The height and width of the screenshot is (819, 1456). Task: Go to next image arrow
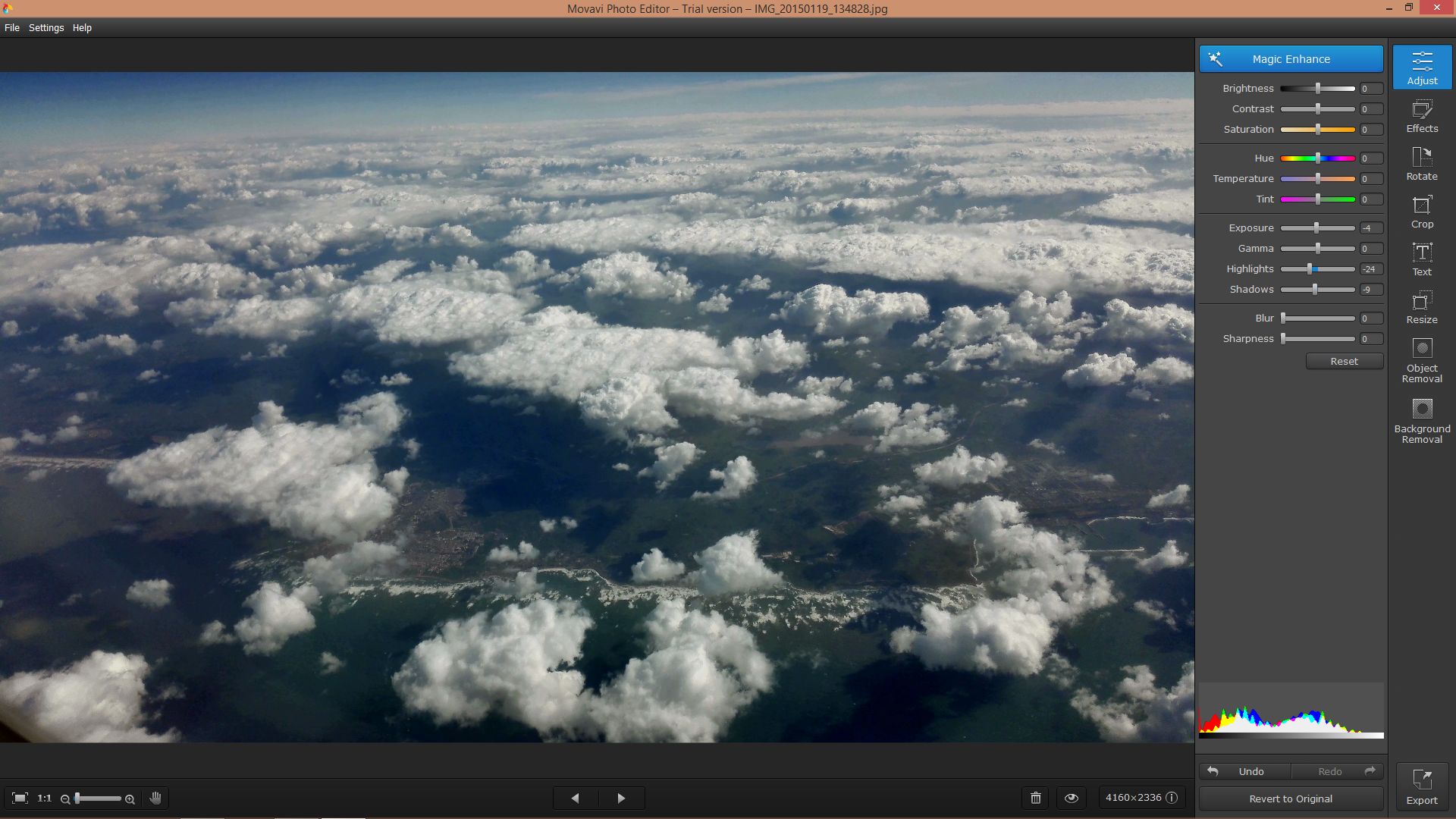click(622, 798)
